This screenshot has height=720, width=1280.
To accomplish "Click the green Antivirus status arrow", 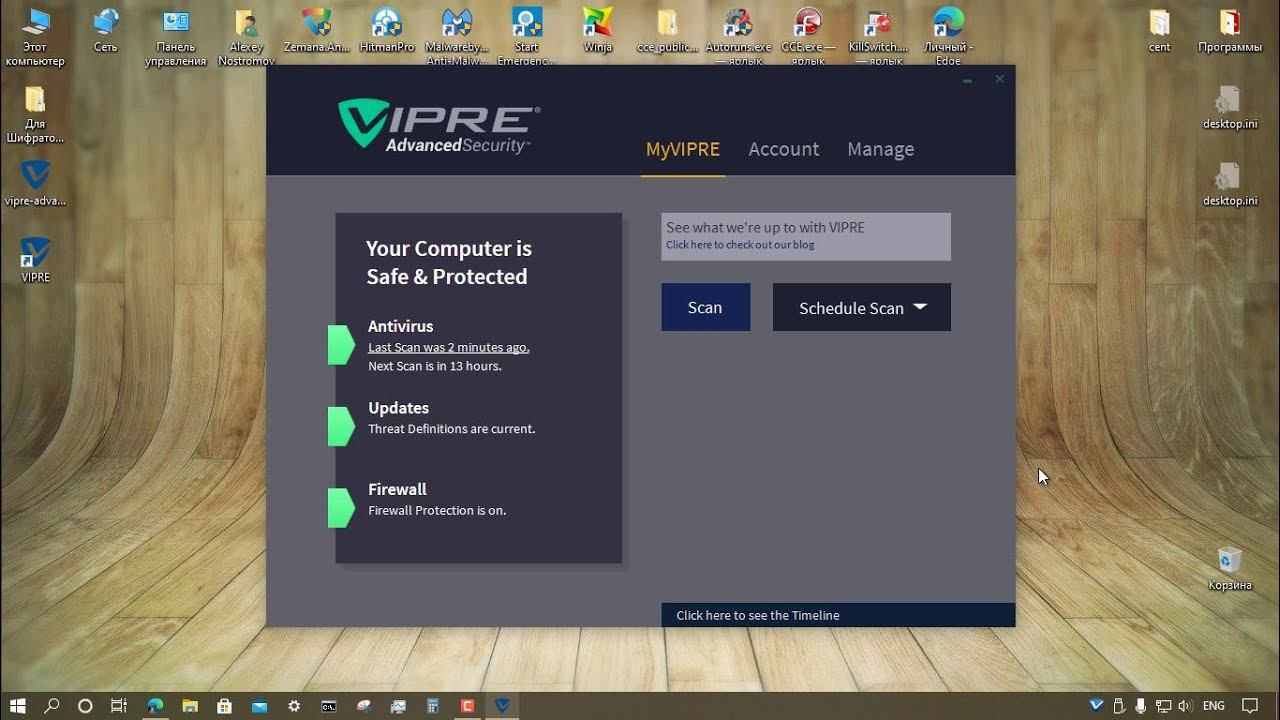I will (341, 345).
